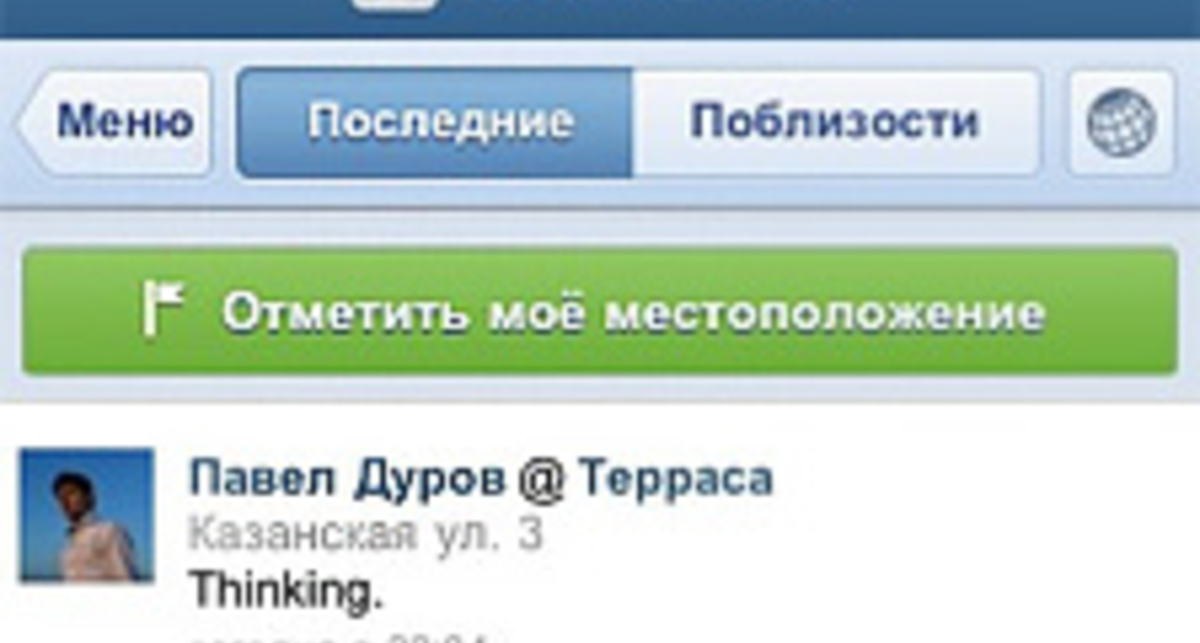Select the Поблизости tab
The height and width of the screenshot is (643, 1200).
[x=836, y=123]
